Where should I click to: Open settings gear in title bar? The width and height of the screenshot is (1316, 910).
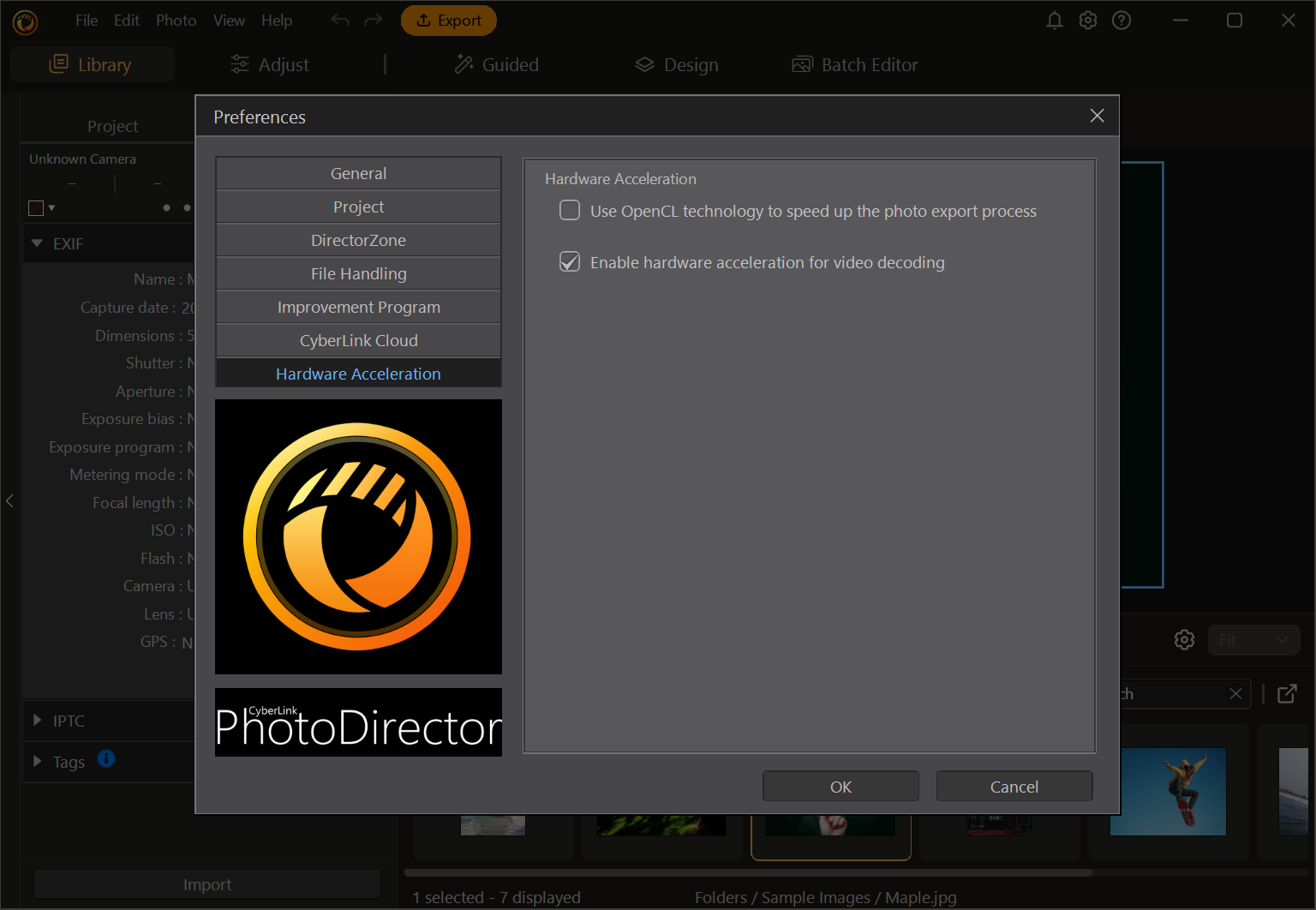point(1088,21)
